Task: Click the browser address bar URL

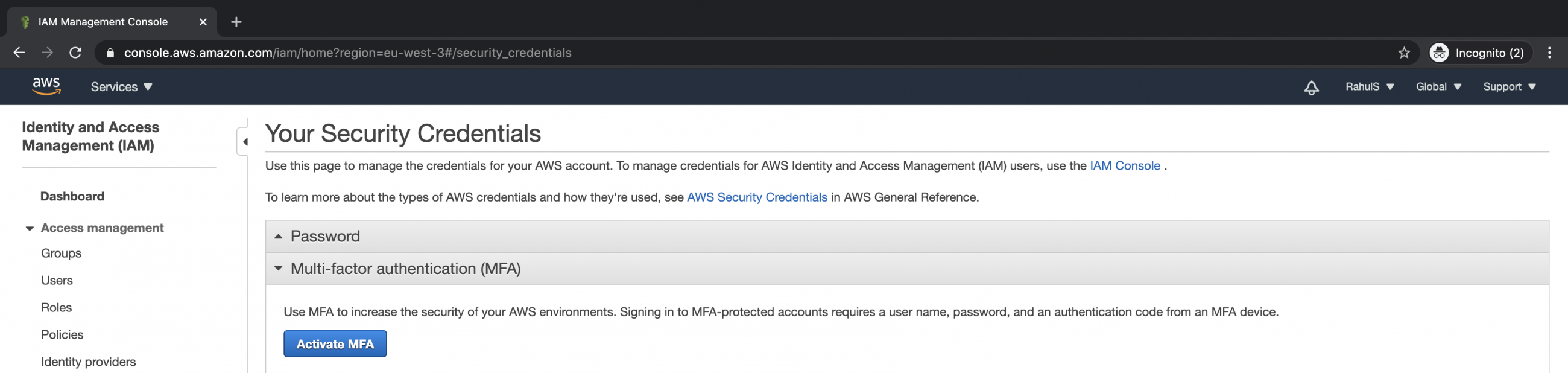Action: tap(347, 53)
